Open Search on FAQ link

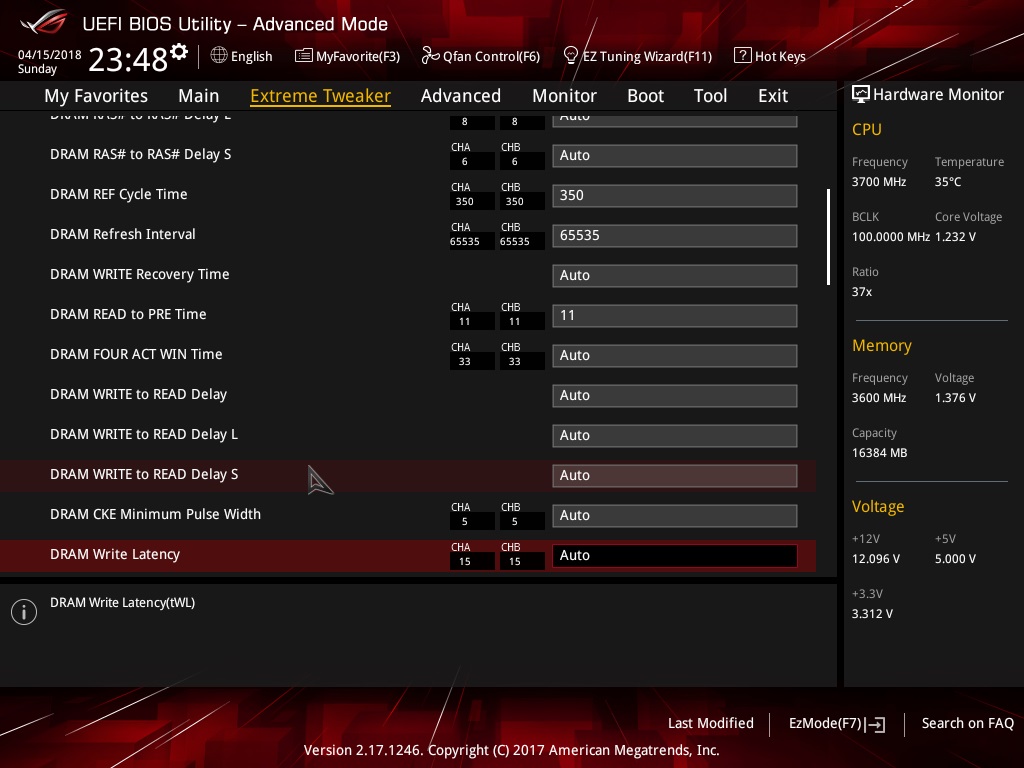[967, 724]
